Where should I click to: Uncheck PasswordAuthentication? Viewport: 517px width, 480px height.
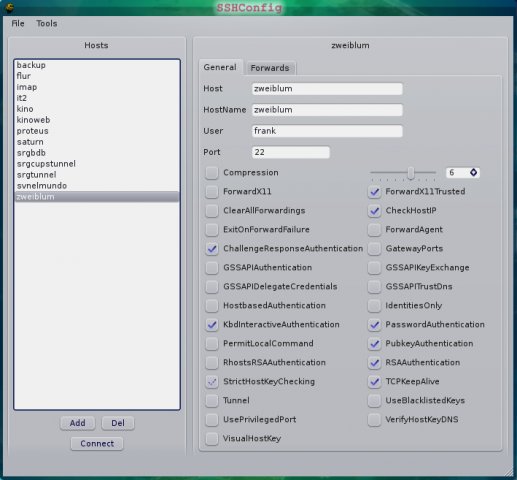(x=374, y=325)
